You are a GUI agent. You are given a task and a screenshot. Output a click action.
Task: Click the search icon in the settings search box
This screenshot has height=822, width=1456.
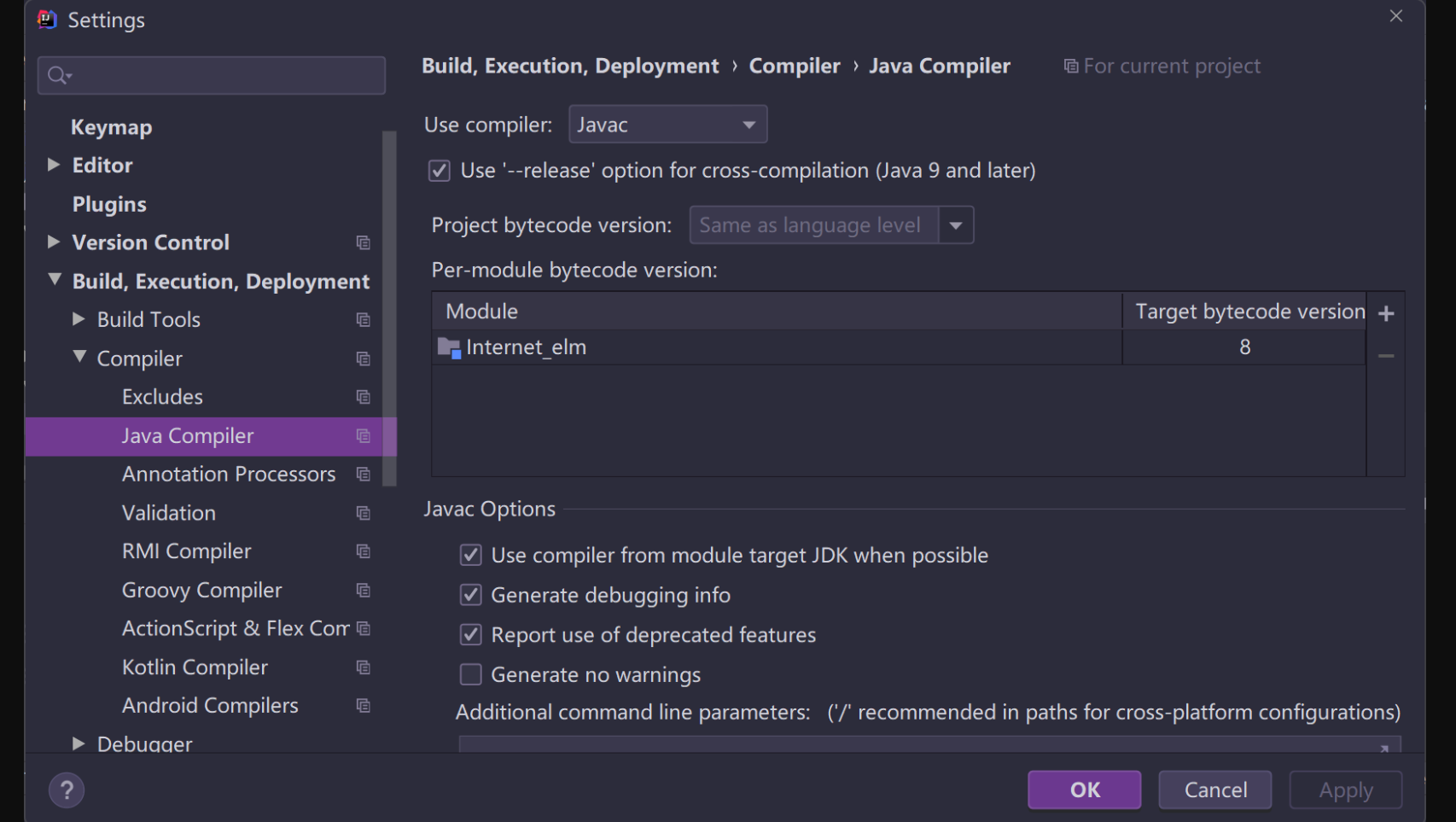59,76
